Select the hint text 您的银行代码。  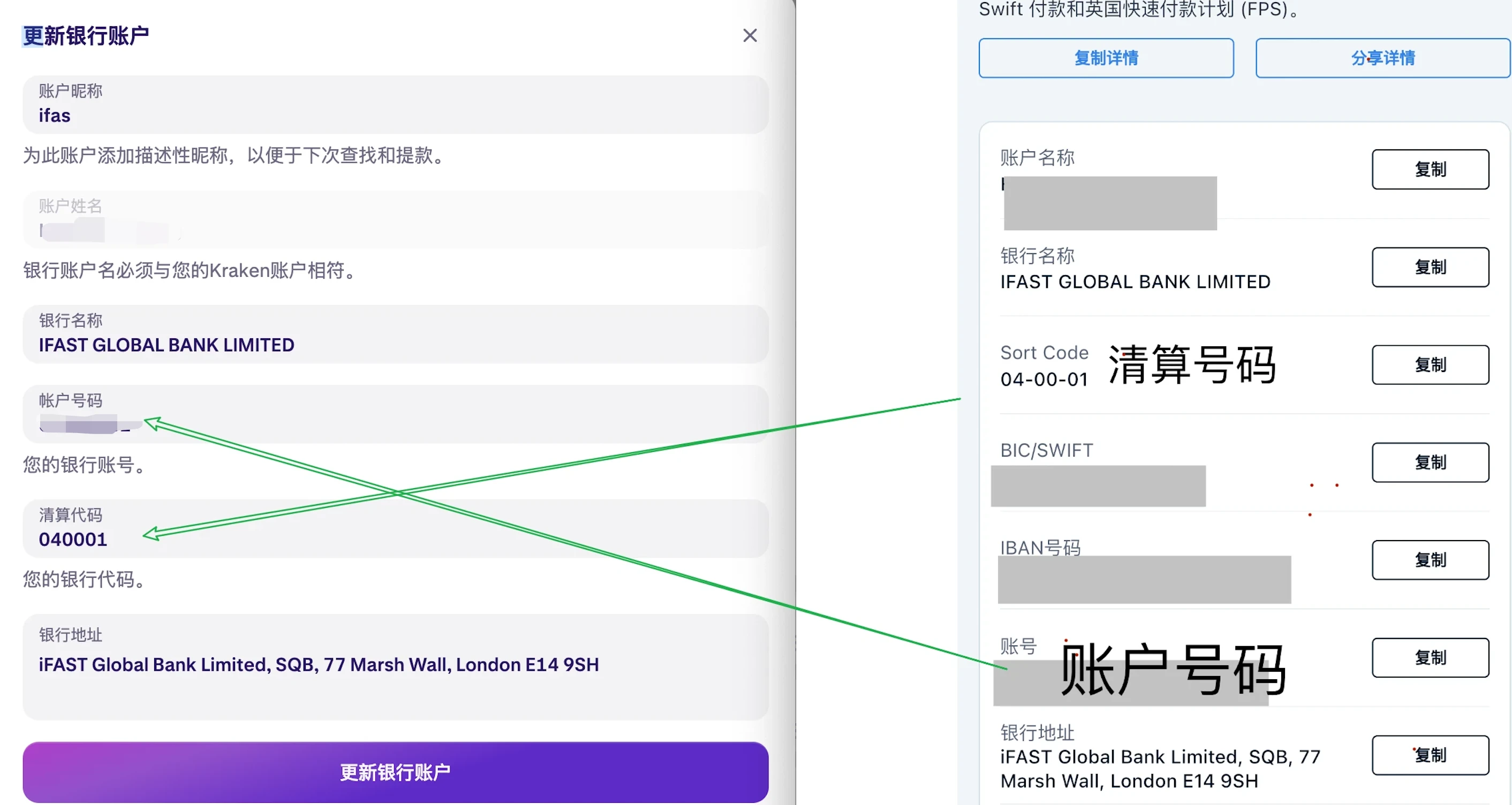click(85, 579)
